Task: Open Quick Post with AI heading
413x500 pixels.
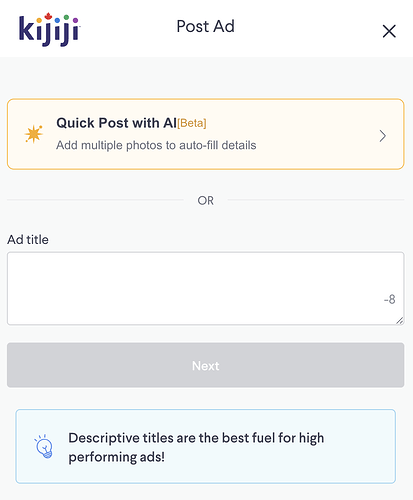Action: pos(116,123)
